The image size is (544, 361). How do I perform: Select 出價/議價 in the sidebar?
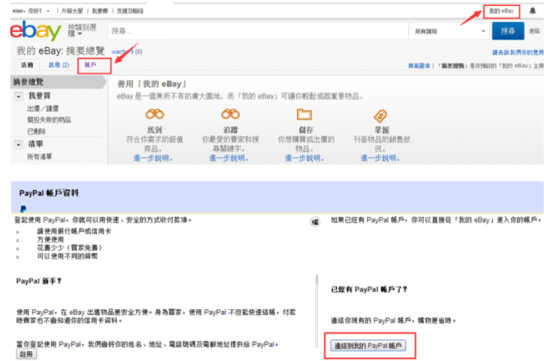pyautogui.click(x=43, y=109)
